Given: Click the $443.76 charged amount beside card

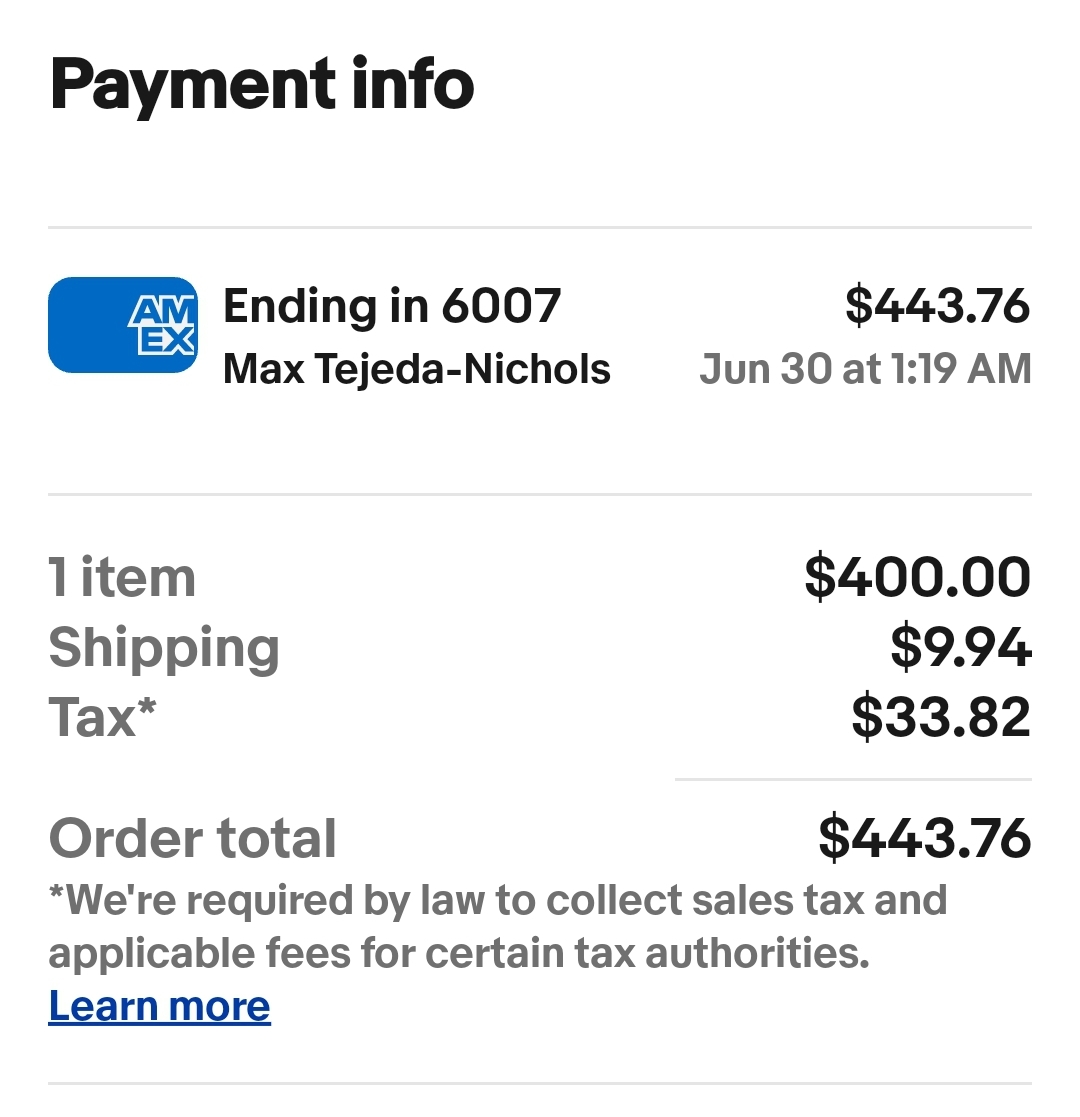Looking at the screenshot, I should (938, 306).
